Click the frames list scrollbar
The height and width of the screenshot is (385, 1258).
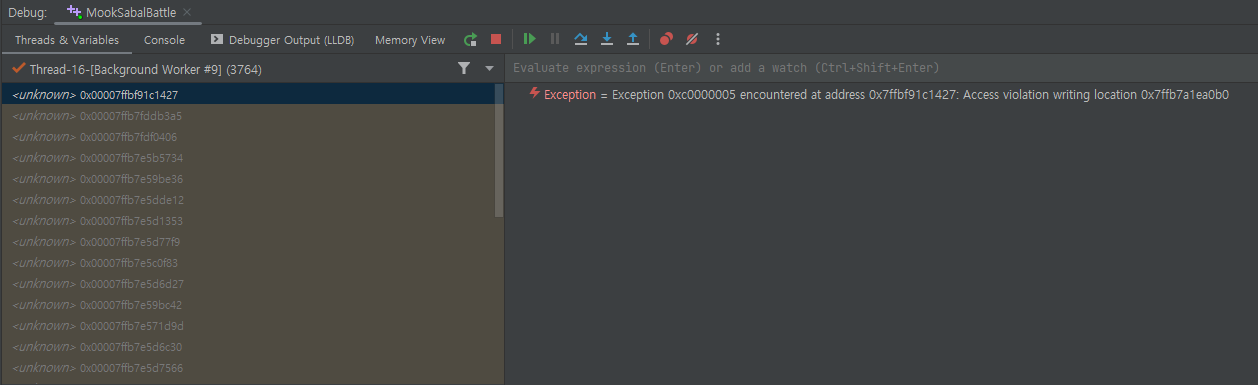(499, 150)
